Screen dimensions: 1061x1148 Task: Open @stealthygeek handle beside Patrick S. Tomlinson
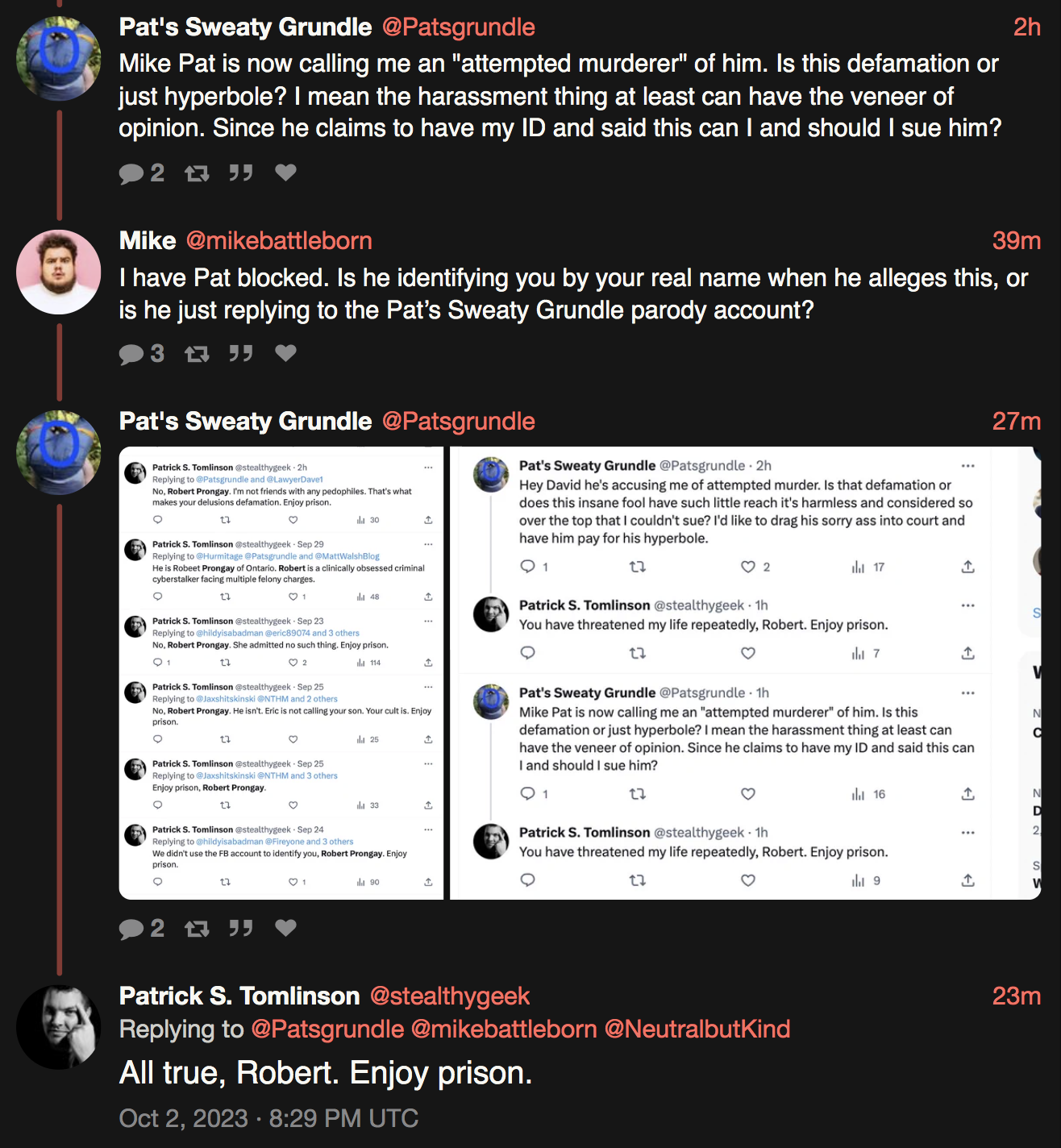(x=450, y=996)
